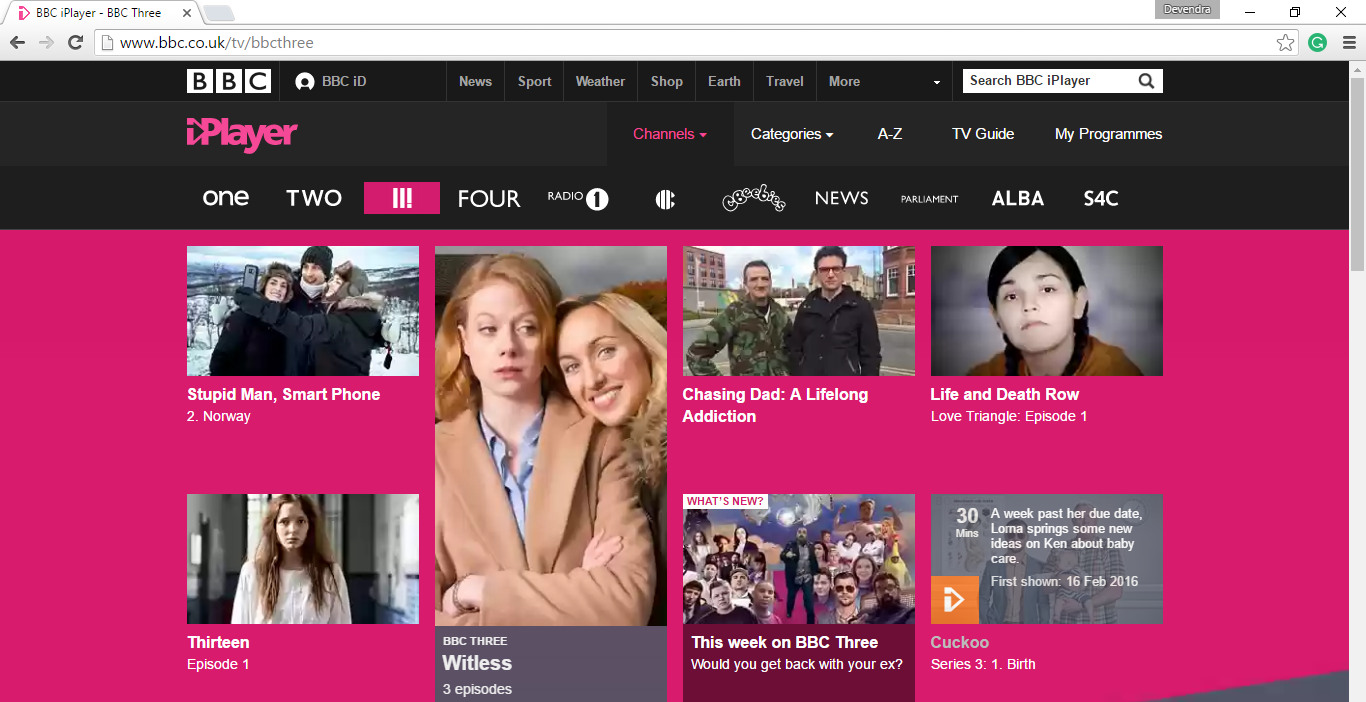Open Stupid Man, Smart Phone thumbnail
The height and width of the screenshot is (702, 1366).
pyautogui.click(x=303, y=311)
